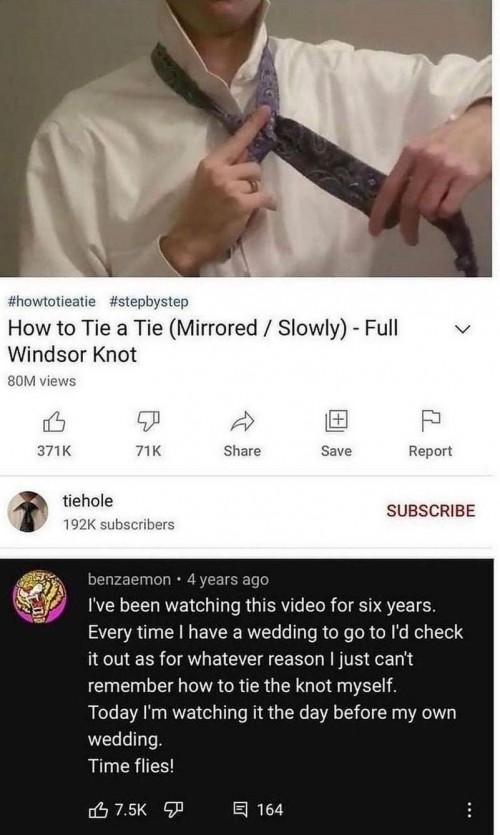Expand the video description chevron
The width and height of the screenshot is (500, 835).
click(462, 330)
